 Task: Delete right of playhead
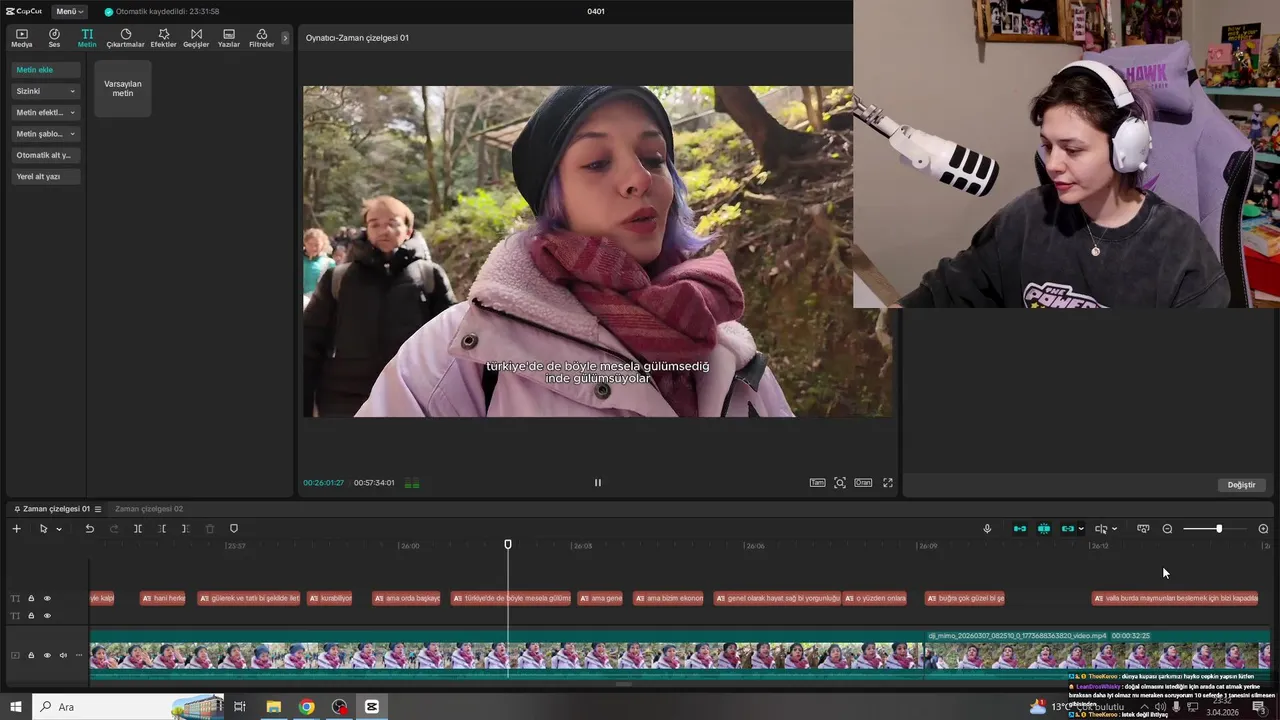click(x=185, y=528)
